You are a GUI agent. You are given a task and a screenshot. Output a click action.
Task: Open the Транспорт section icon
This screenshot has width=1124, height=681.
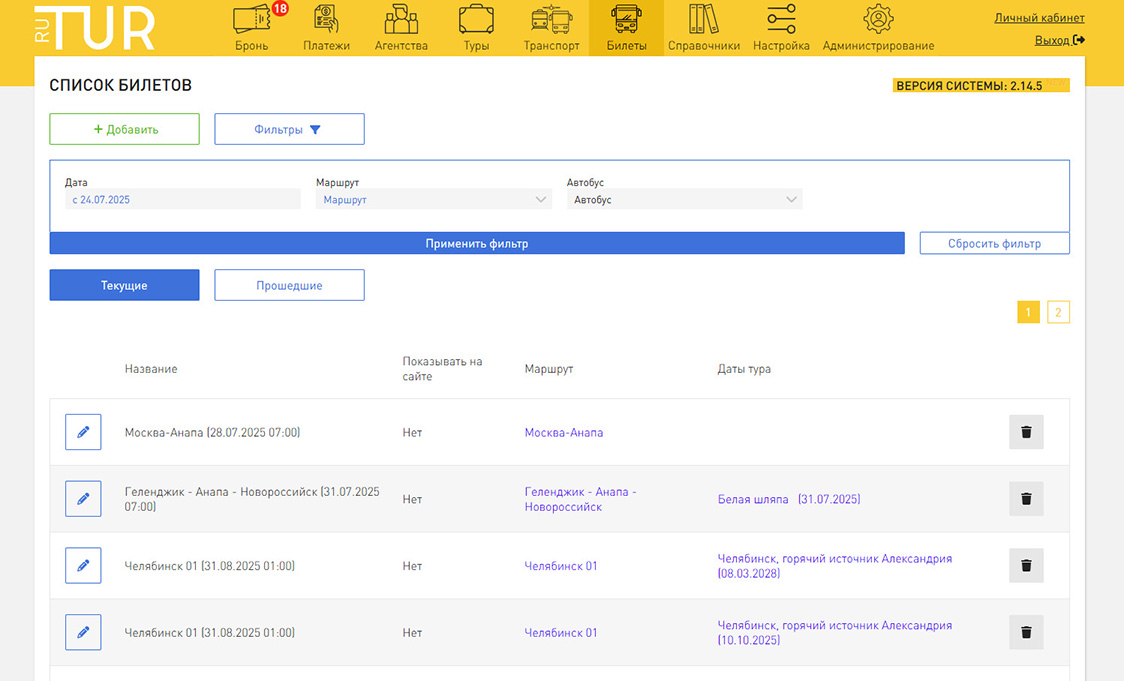click(551, 19)
